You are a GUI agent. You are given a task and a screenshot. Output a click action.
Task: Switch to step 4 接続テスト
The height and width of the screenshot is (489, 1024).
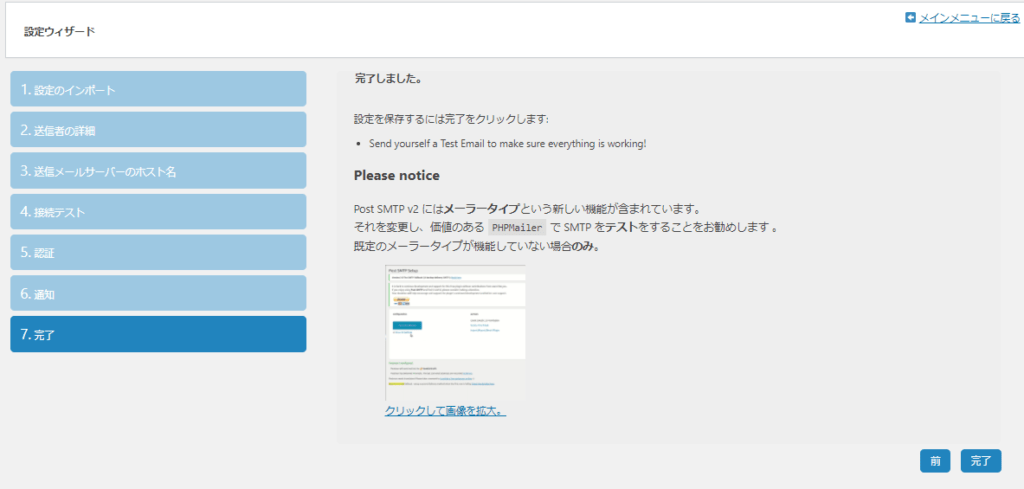(x=158, y=212)
